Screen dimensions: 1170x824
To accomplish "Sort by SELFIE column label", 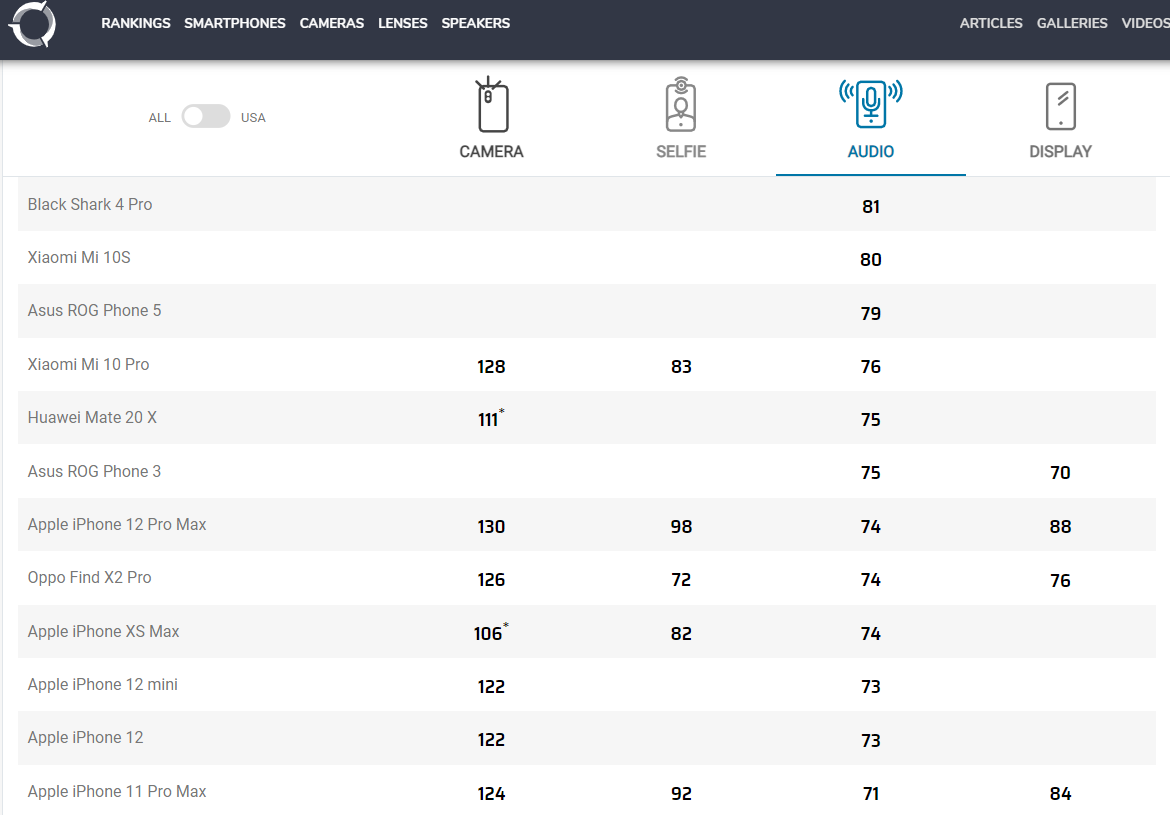I will click(681, 152).
